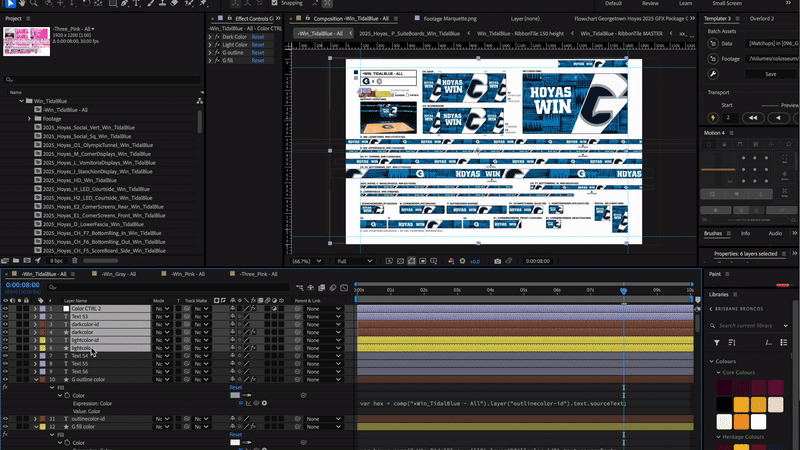Reset the Dark Color effect
The image size is (800, 450).
pos(258,37)
